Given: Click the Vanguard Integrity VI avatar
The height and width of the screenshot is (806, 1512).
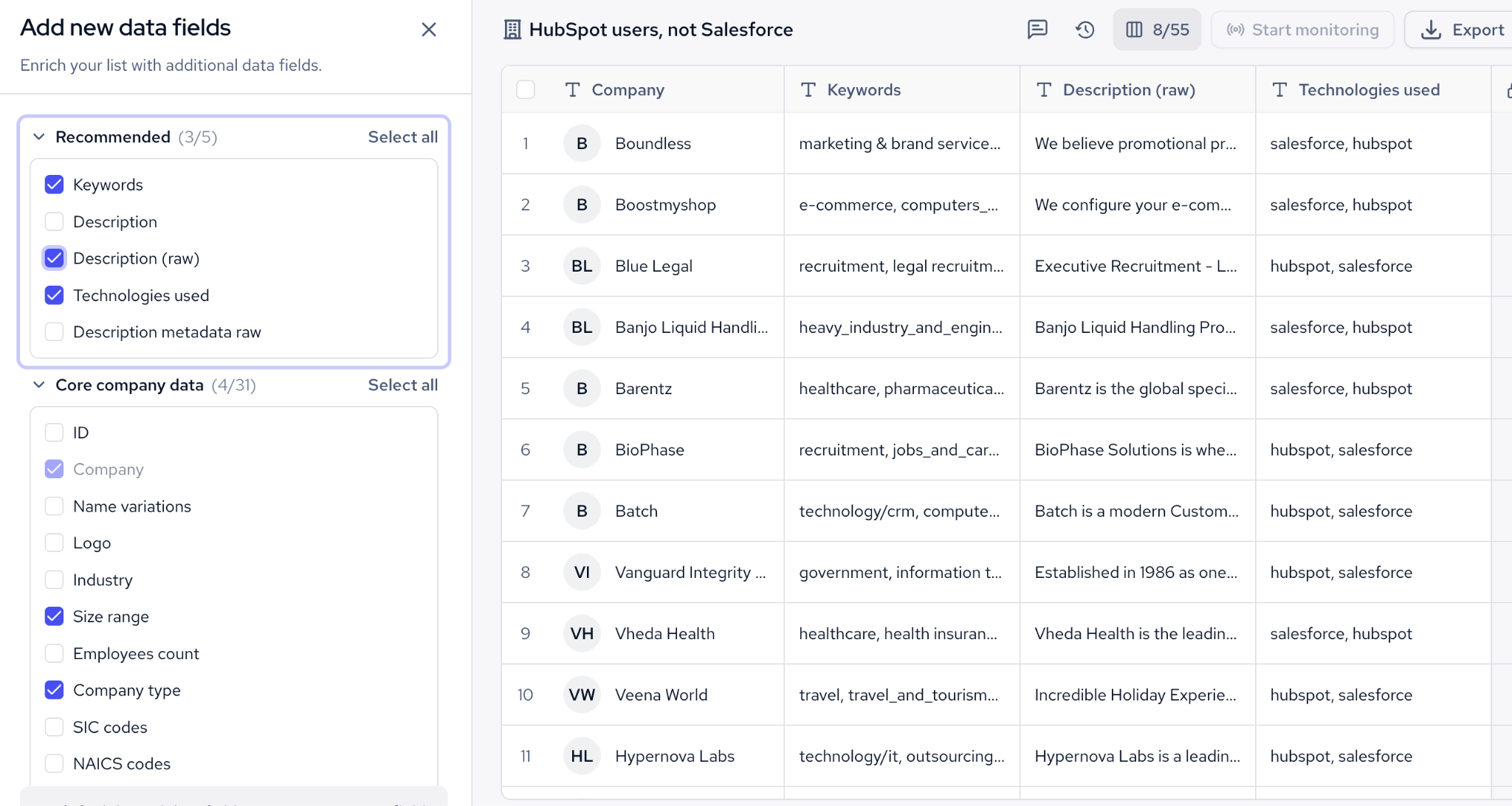Looking at the screenshot, I should coord(582,572).
